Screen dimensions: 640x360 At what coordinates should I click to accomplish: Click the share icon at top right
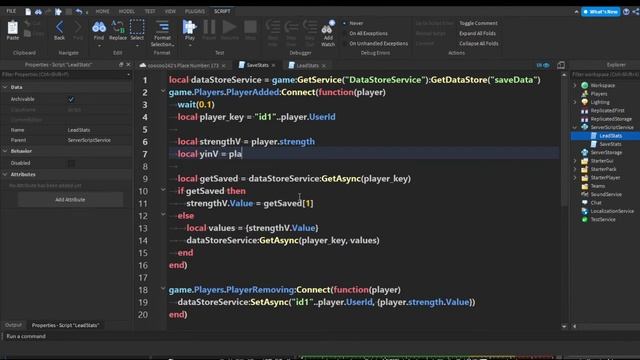(x=636, y=11)
